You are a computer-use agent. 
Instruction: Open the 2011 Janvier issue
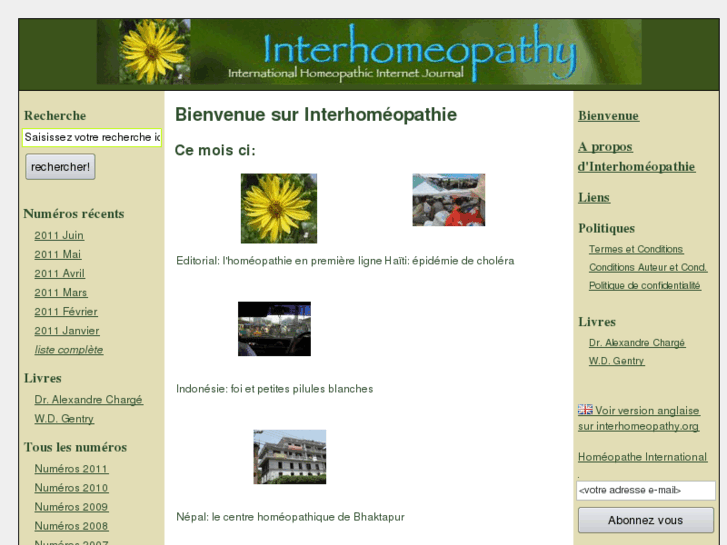67,330
